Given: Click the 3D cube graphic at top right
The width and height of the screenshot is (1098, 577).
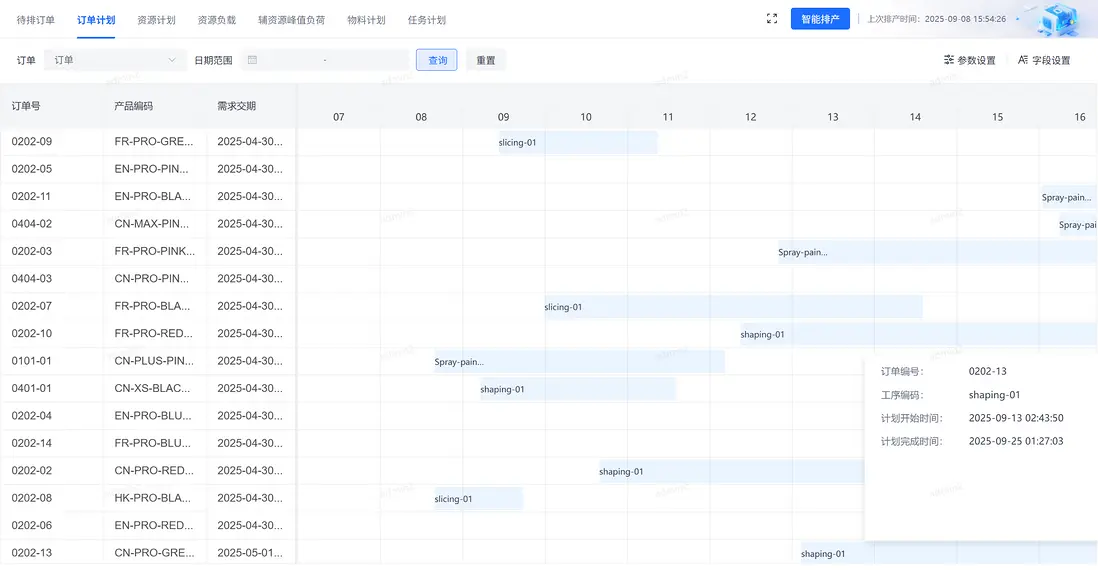Looking at the screenshot, I should [x=1061, y=19].
